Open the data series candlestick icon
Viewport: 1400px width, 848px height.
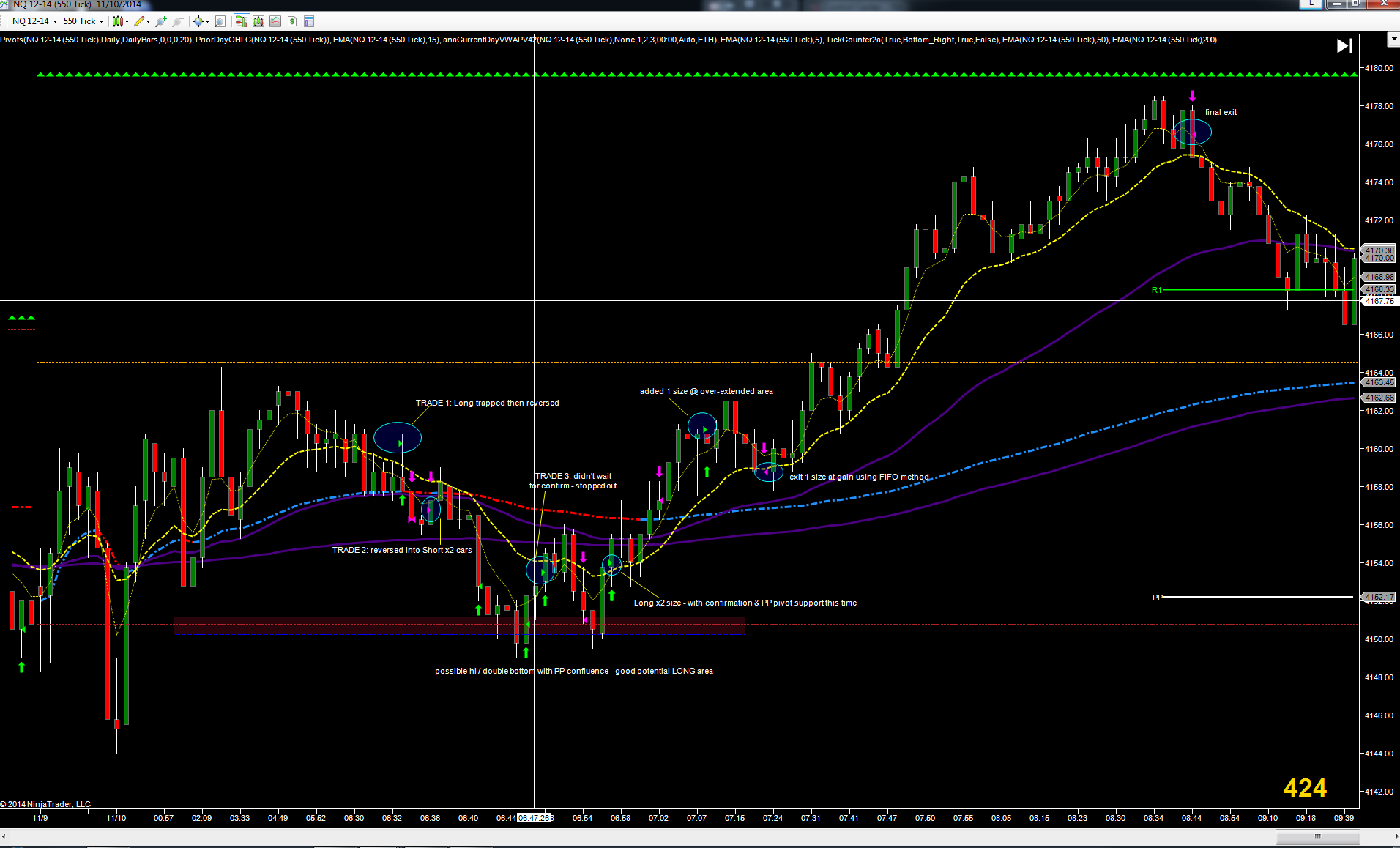[x=258, y=21]
